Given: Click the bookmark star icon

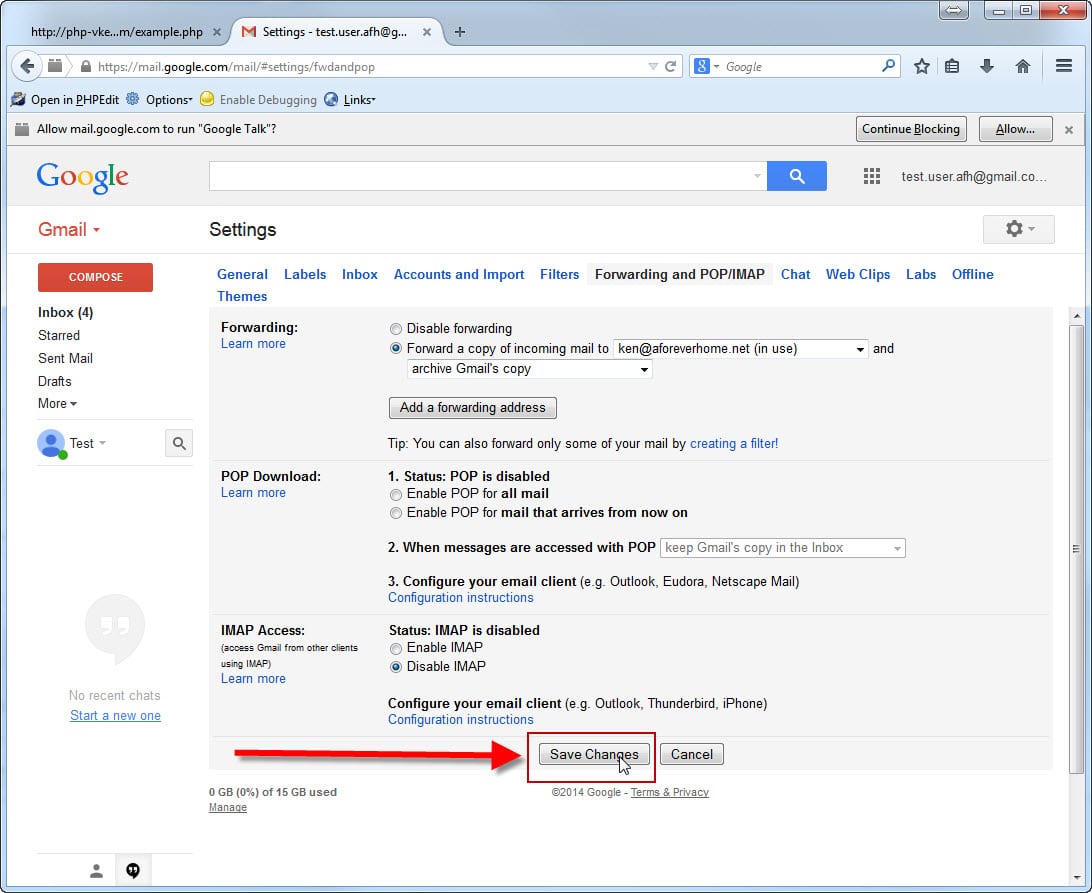Looking at the screenshot, I should pos(921,66).
